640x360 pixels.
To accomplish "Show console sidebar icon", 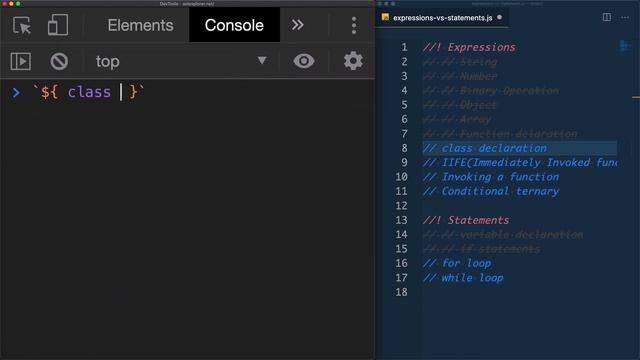I will coord(20,61).
